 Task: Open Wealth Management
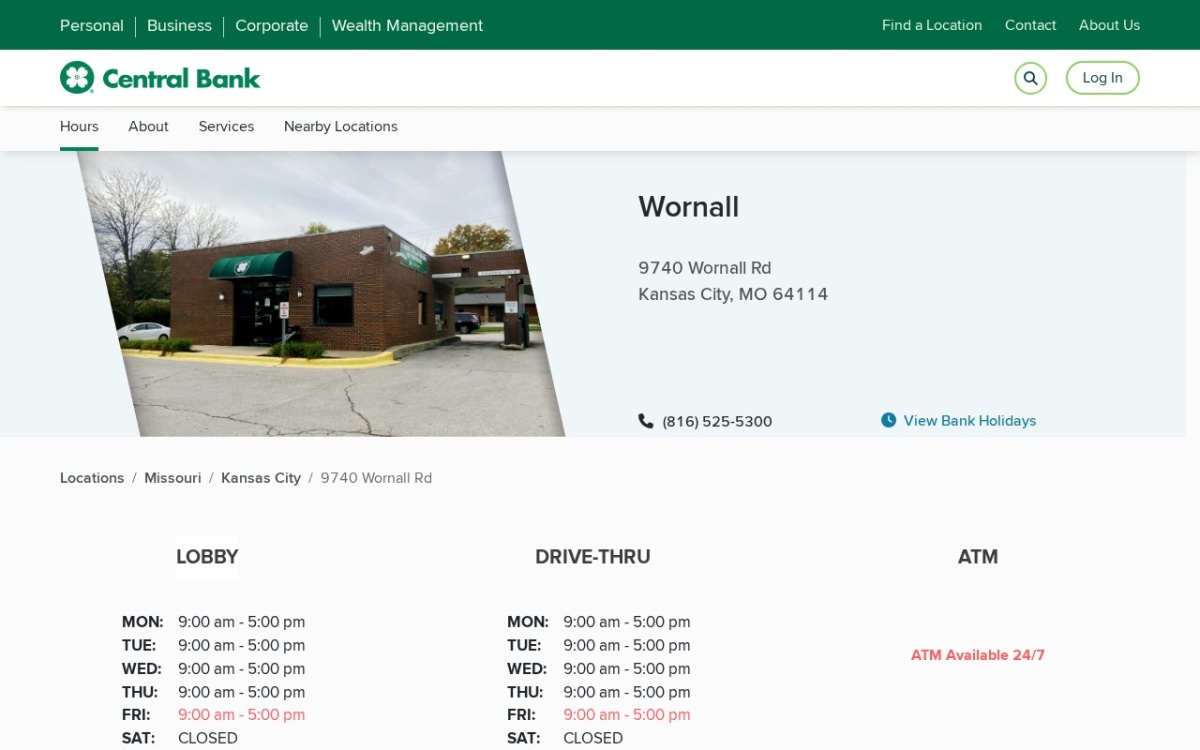coord(407,26)
